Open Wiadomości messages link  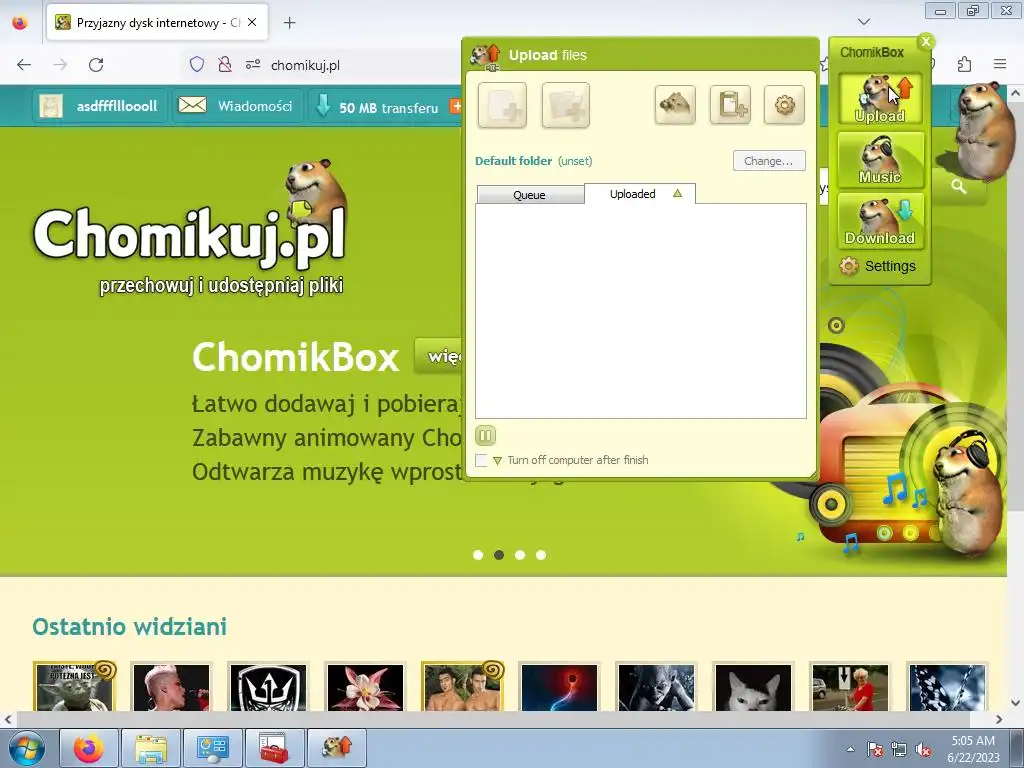[236, 106]
